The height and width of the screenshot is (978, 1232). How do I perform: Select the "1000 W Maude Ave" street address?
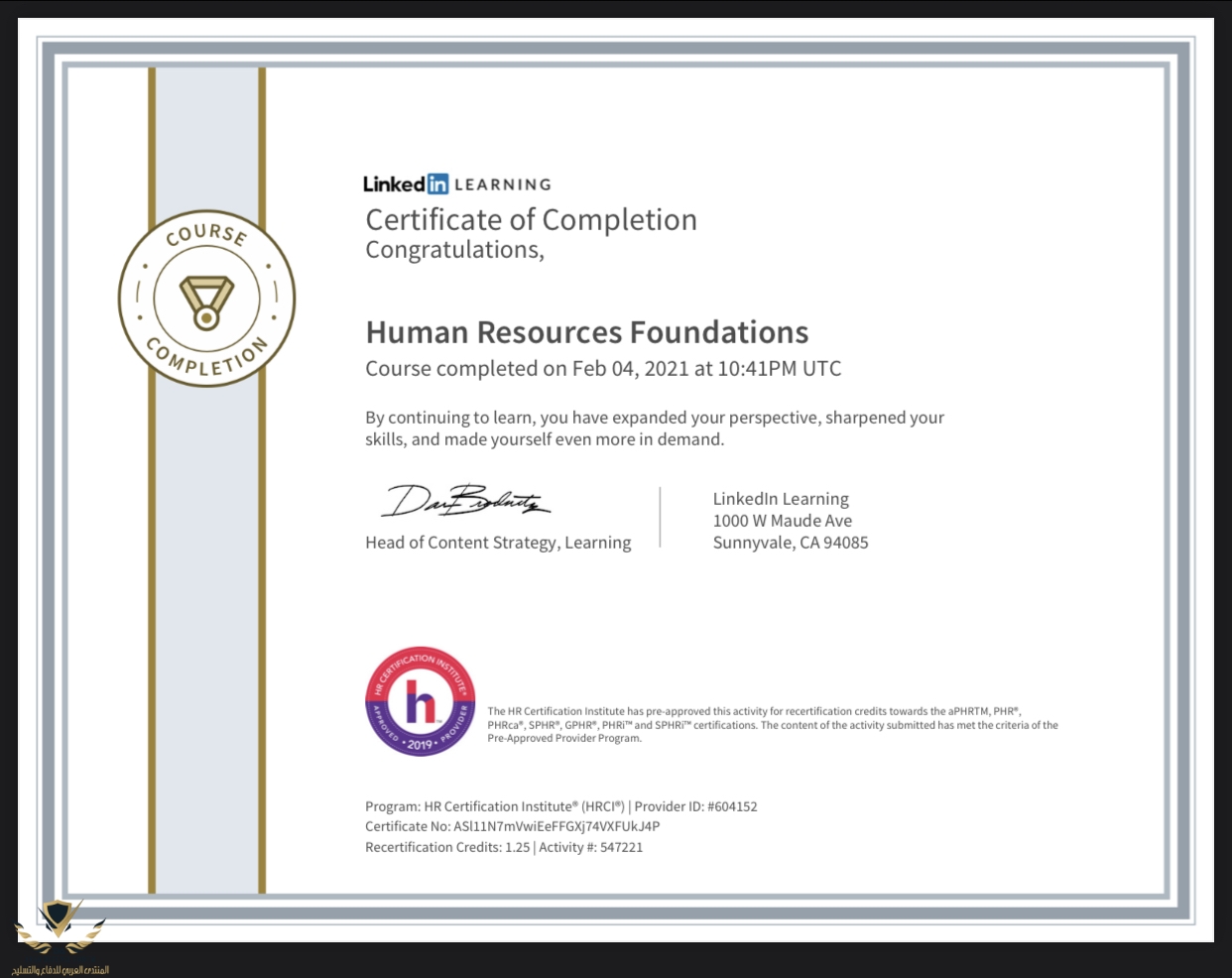coord(783,521)
